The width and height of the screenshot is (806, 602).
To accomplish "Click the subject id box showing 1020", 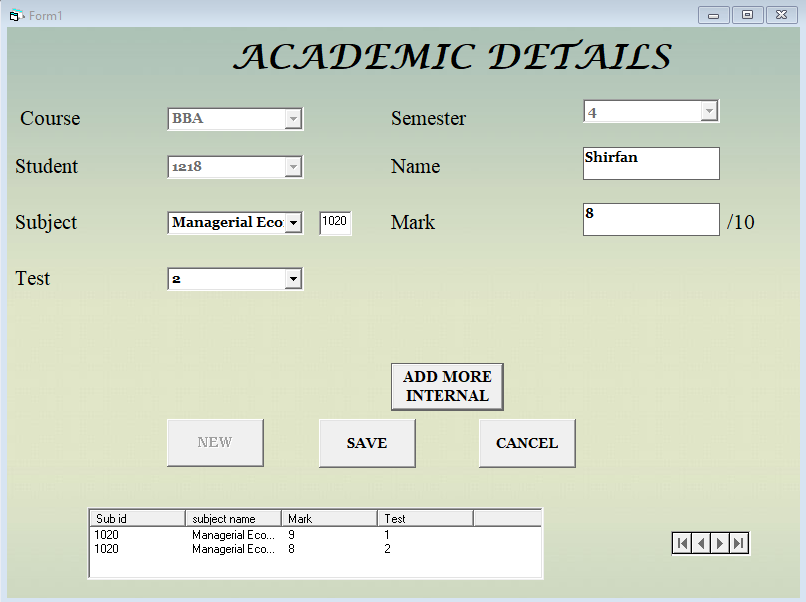I will pyautogui.click(x=335, y=223).
